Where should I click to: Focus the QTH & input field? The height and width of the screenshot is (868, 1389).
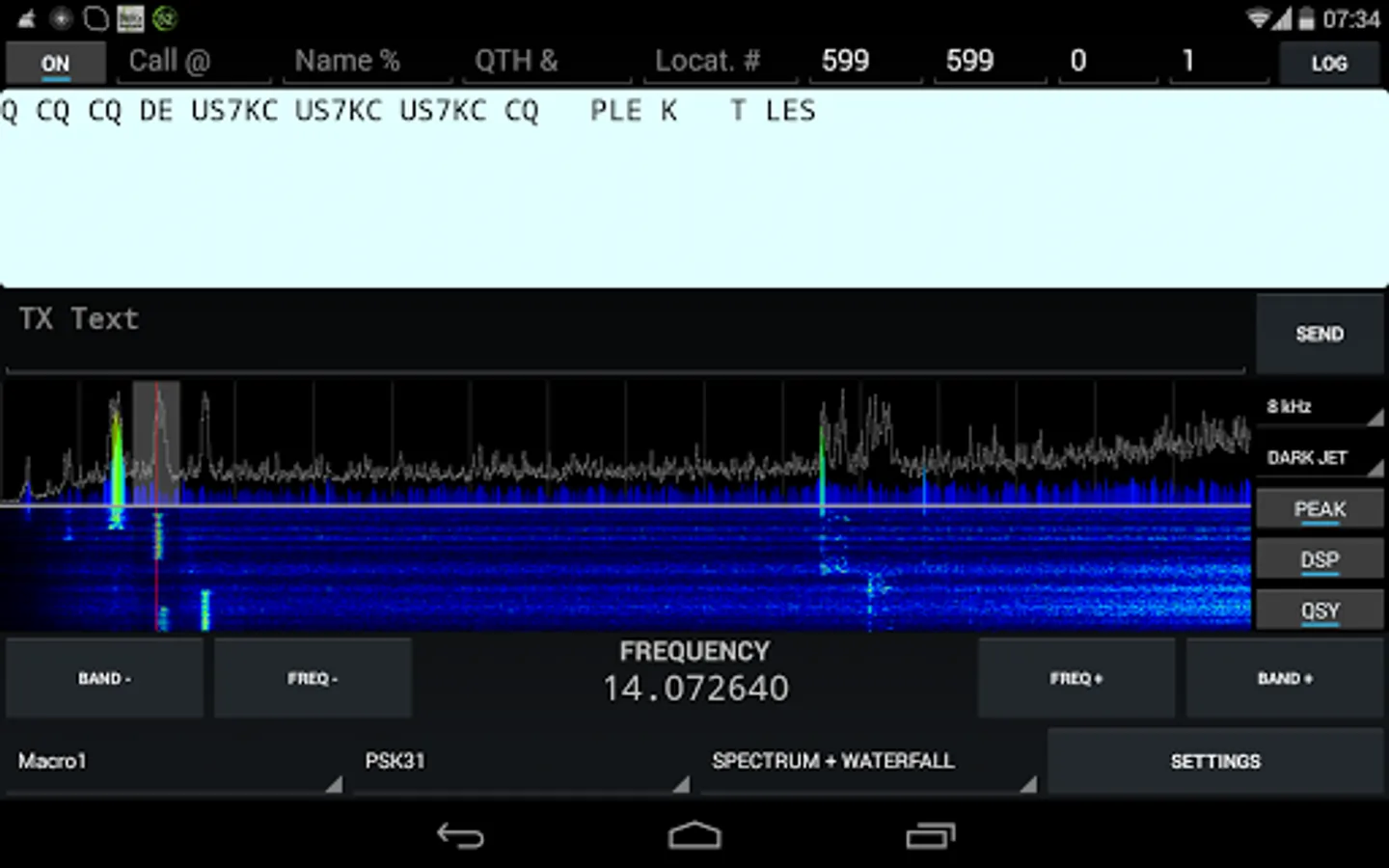point(547,62)
